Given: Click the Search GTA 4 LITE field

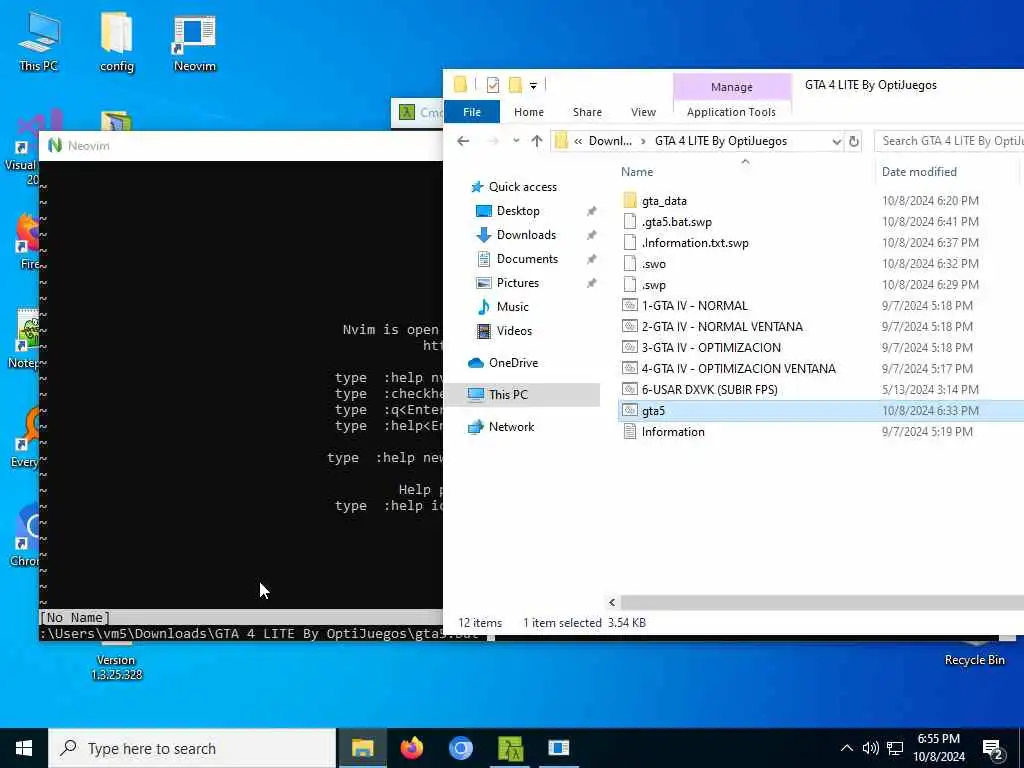Looking at the screenshot, I should (949, 141).
